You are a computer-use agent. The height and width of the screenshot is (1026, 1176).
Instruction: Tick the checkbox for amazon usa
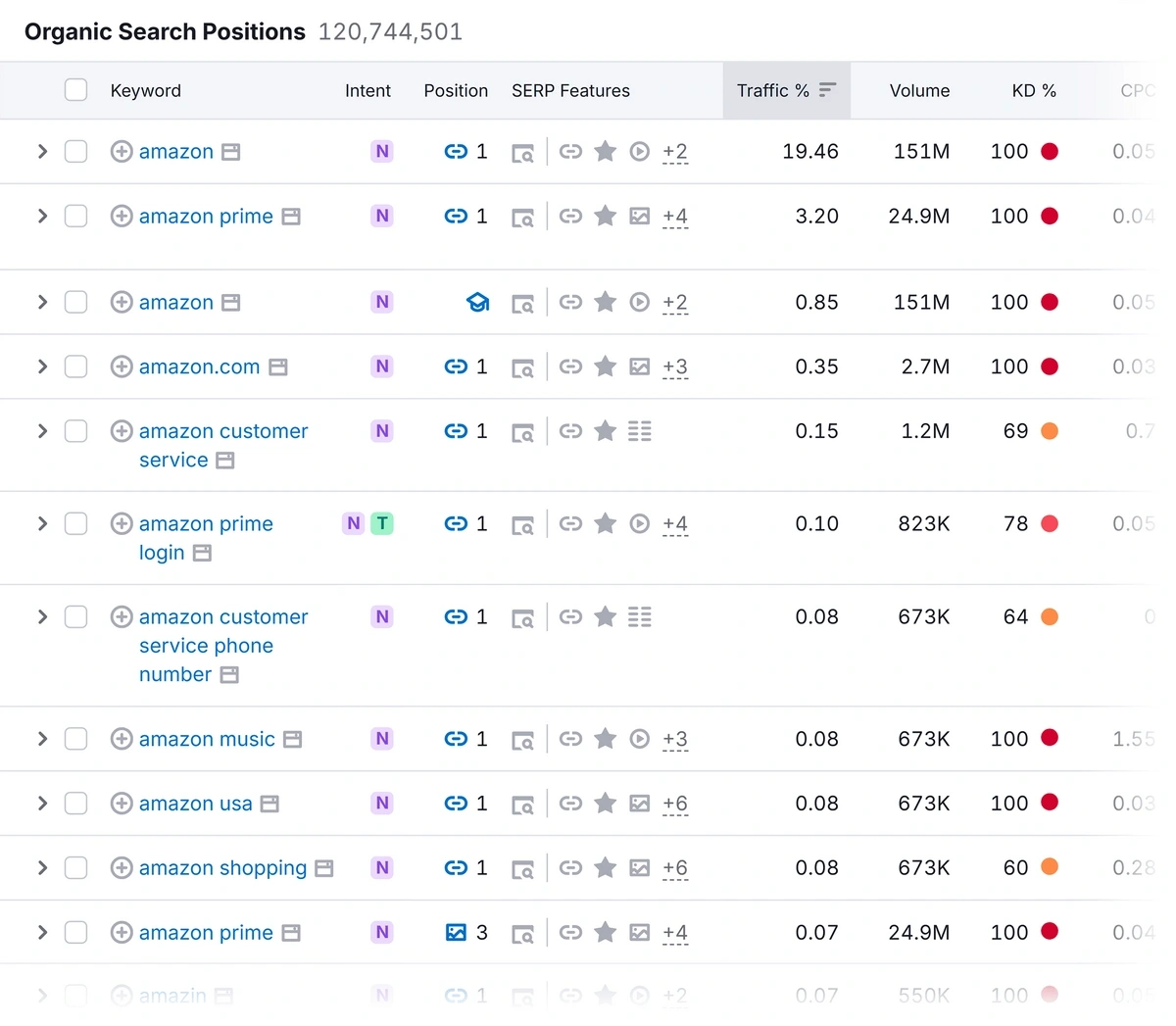click(75, 804)
